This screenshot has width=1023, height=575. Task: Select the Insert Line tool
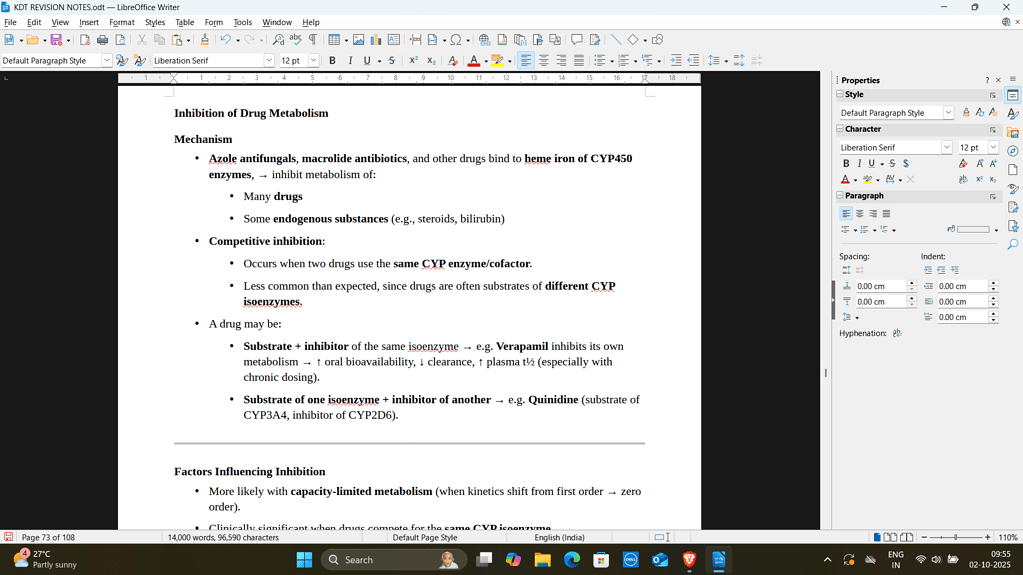pyautogui.click(x=616, y=40)
